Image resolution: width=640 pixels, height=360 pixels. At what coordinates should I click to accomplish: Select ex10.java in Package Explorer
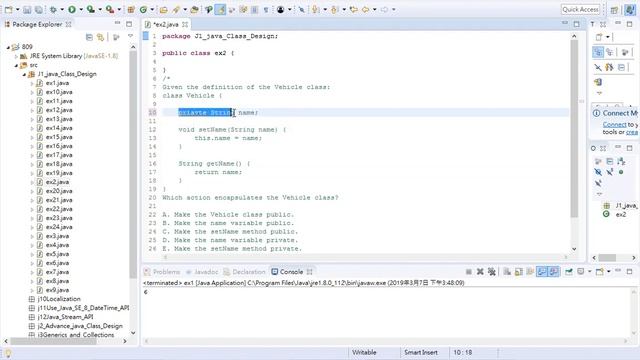coord(59,92)
